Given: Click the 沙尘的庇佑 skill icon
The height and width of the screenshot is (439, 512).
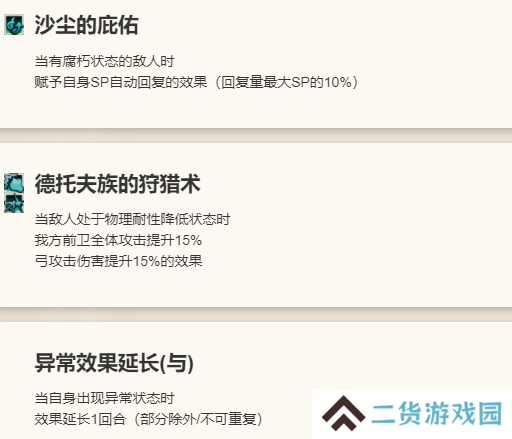Looking at the screenshot, I should pos(14,25).
